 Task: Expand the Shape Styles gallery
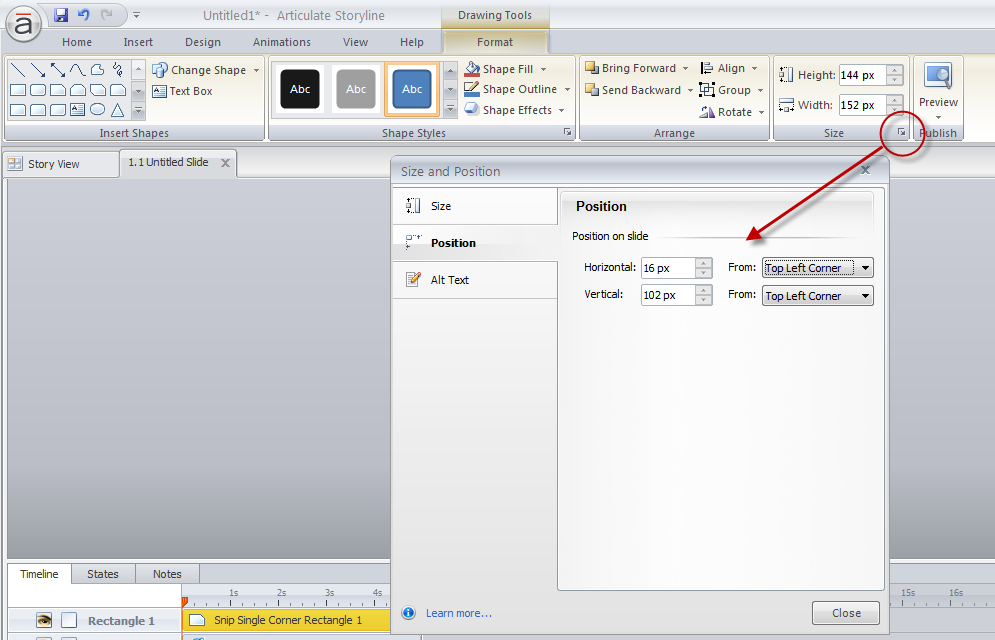pos(451,109)
